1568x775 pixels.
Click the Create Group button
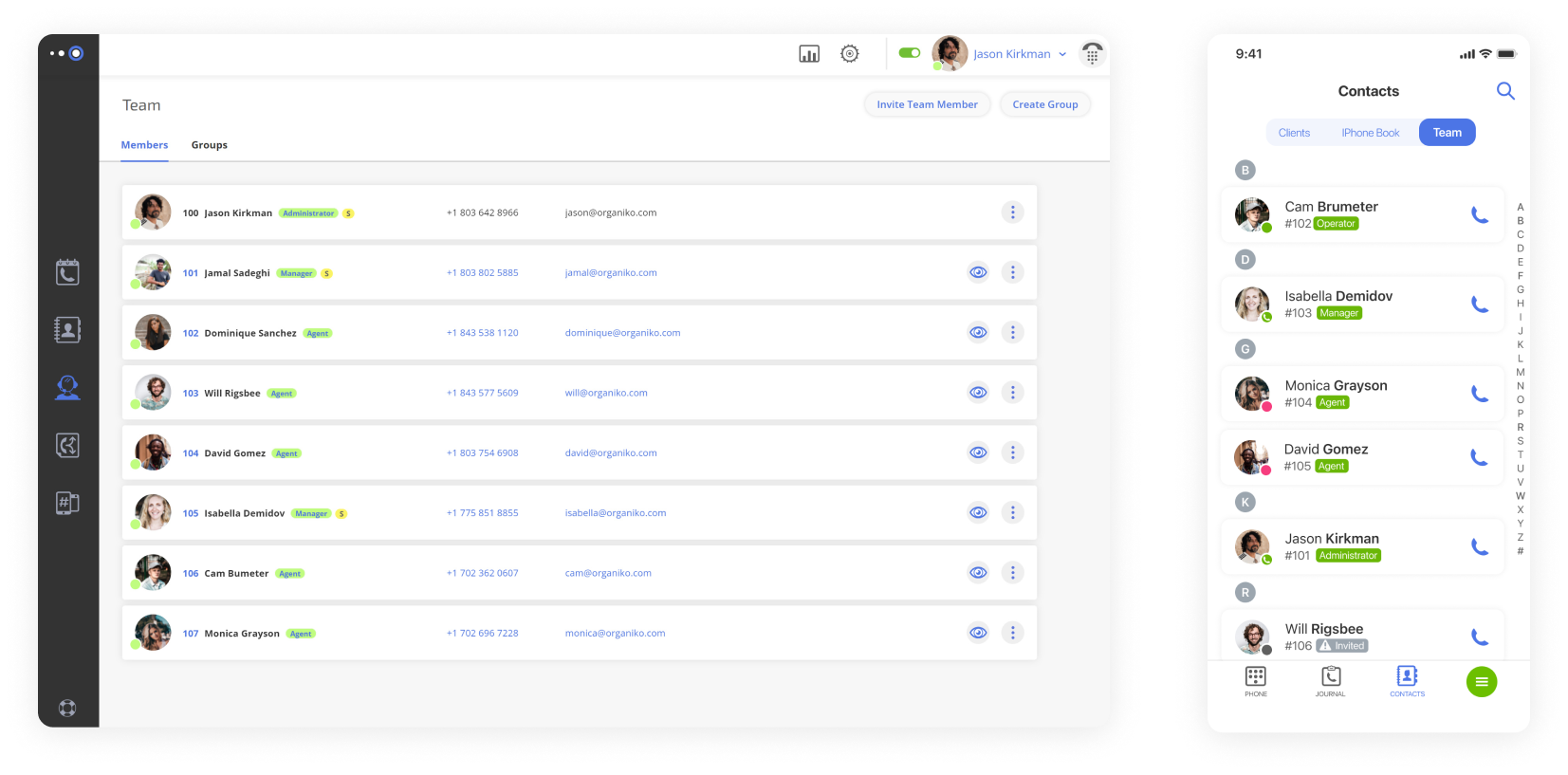click(x=1045, y=104)
